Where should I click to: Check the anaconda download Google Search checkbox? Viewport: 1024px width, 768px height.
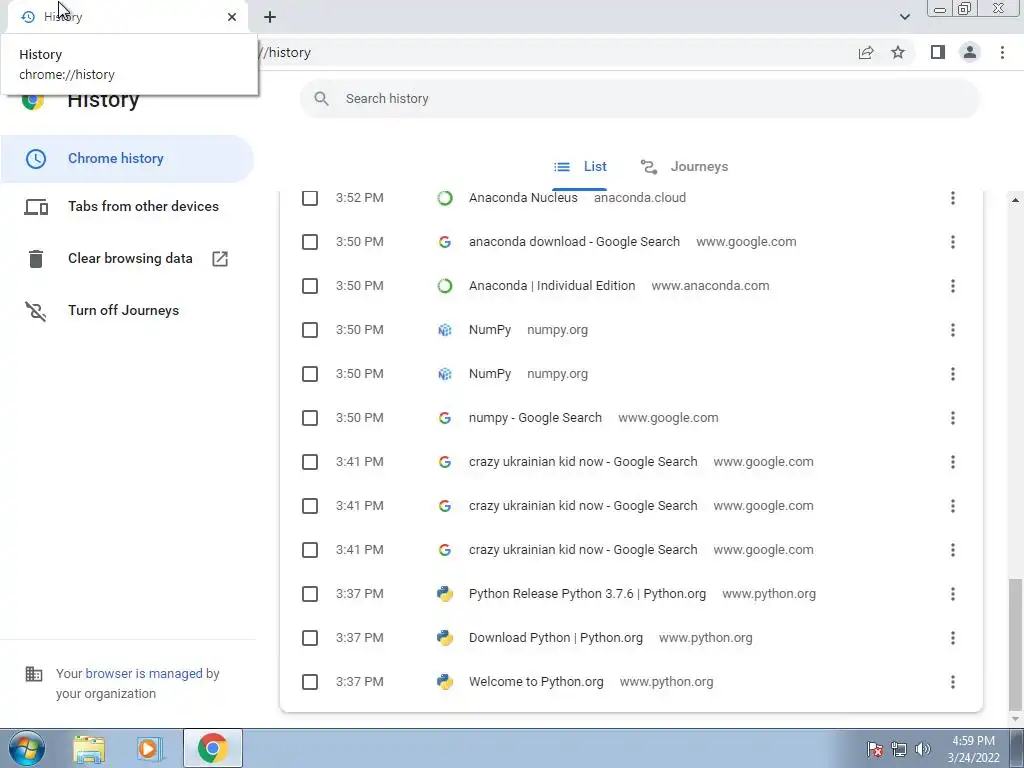click(310, 242)
